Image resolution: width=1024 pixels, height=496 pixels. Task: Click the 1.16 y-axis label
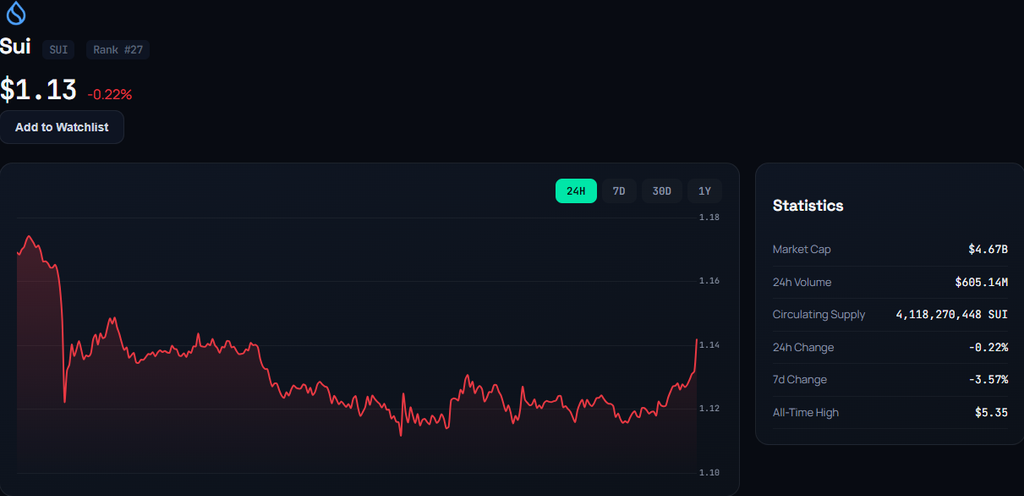coord(709,281)
